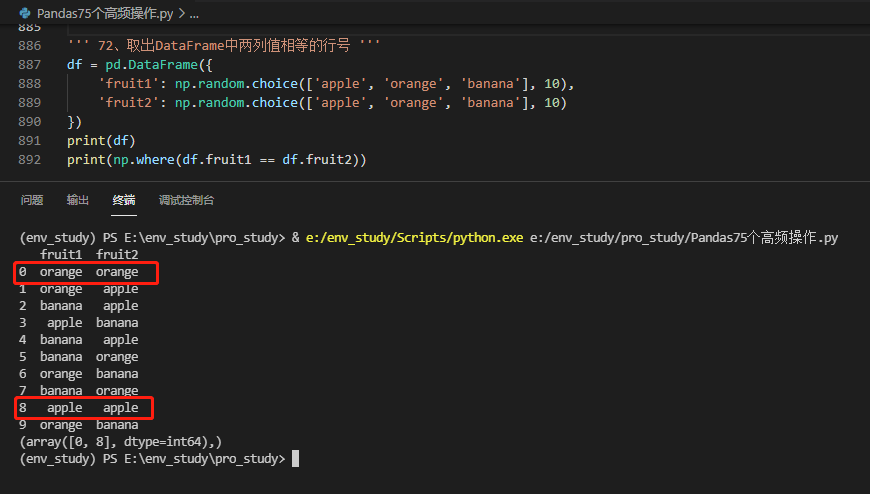Screen dimensions: 870x494
Task: Switch to the 输出 panel tab
Action: (78, 200)
